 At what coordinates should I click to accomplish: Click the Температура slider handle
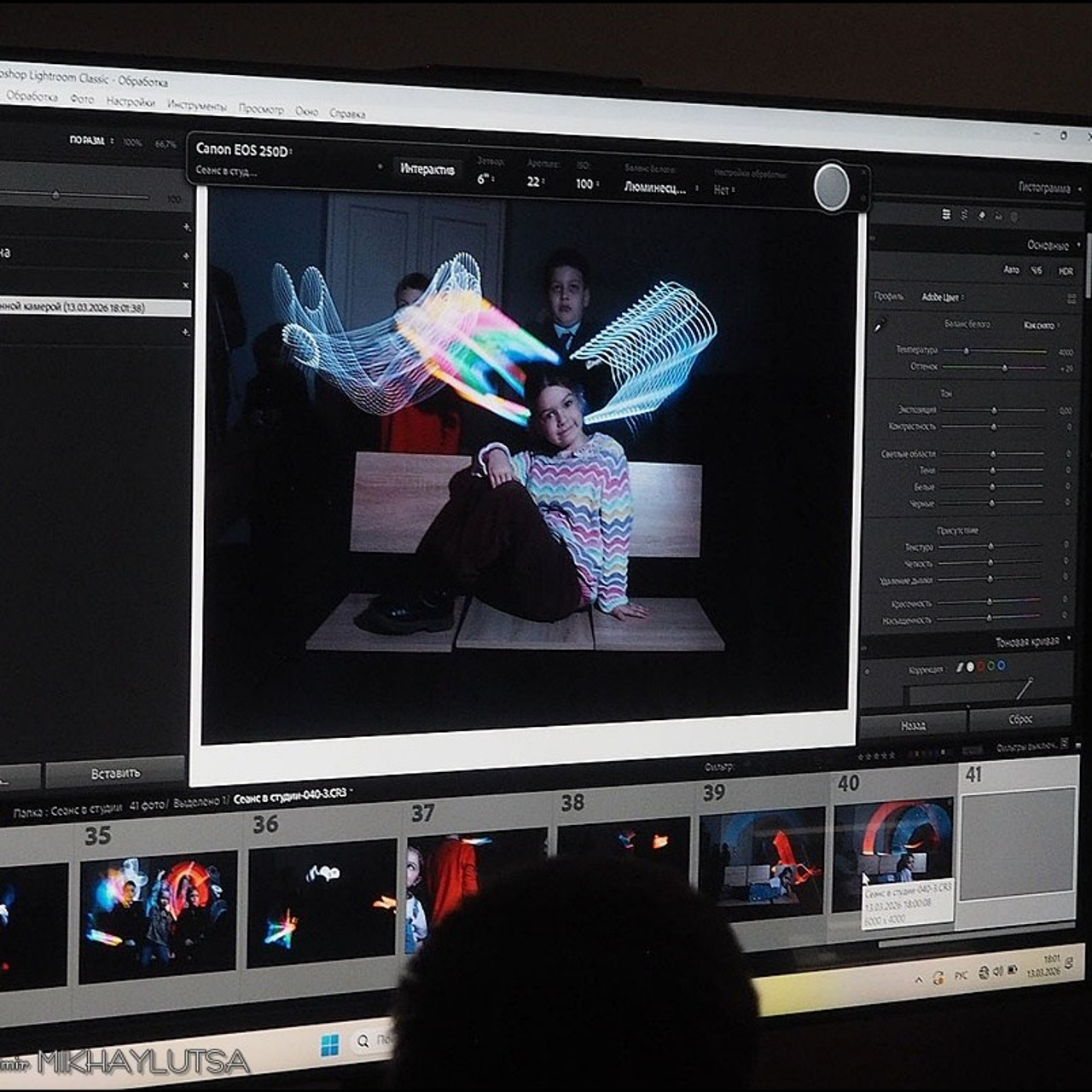[966, 351]
